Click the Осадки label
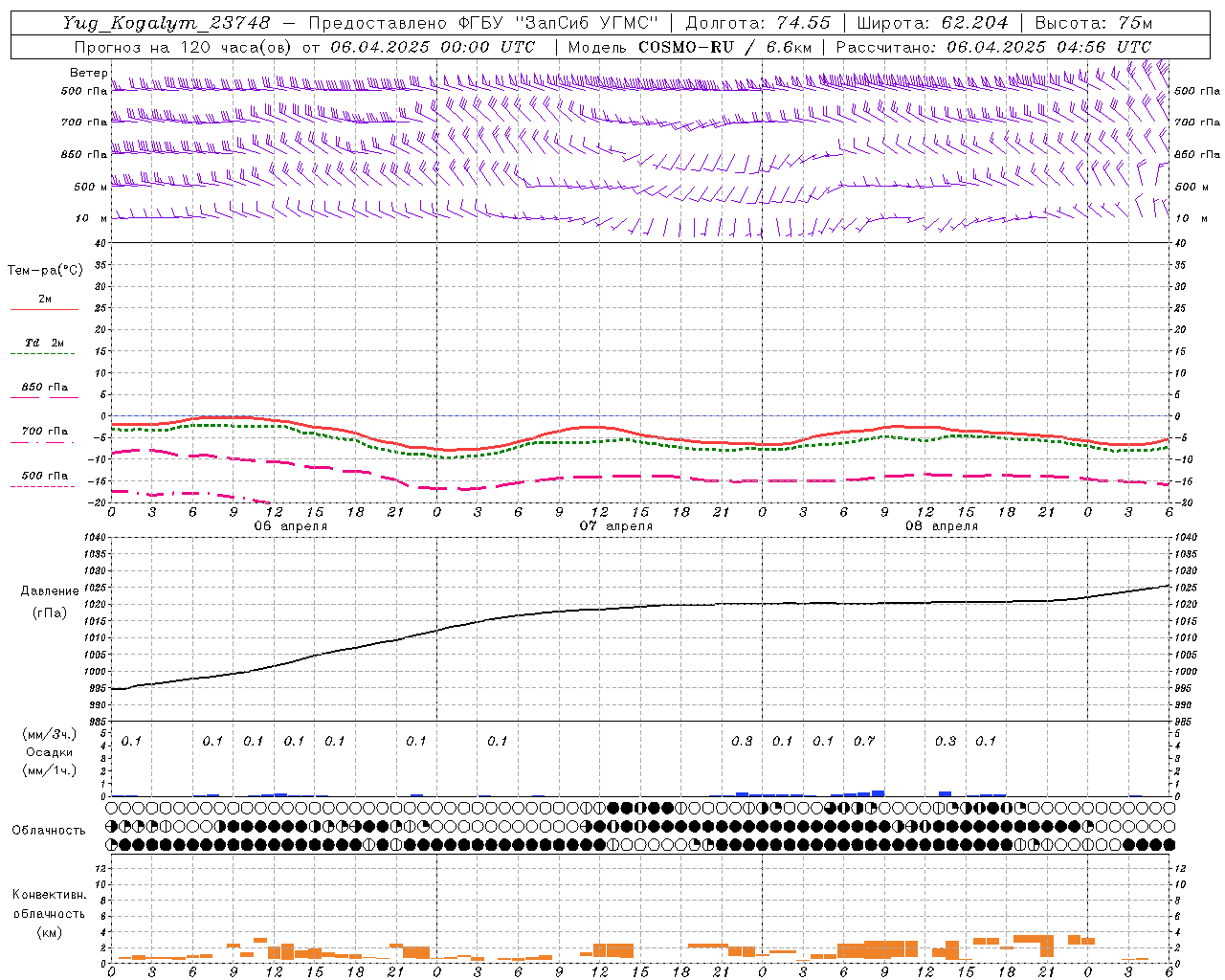Screen dimensions: 1225x980 coord(49,752)
